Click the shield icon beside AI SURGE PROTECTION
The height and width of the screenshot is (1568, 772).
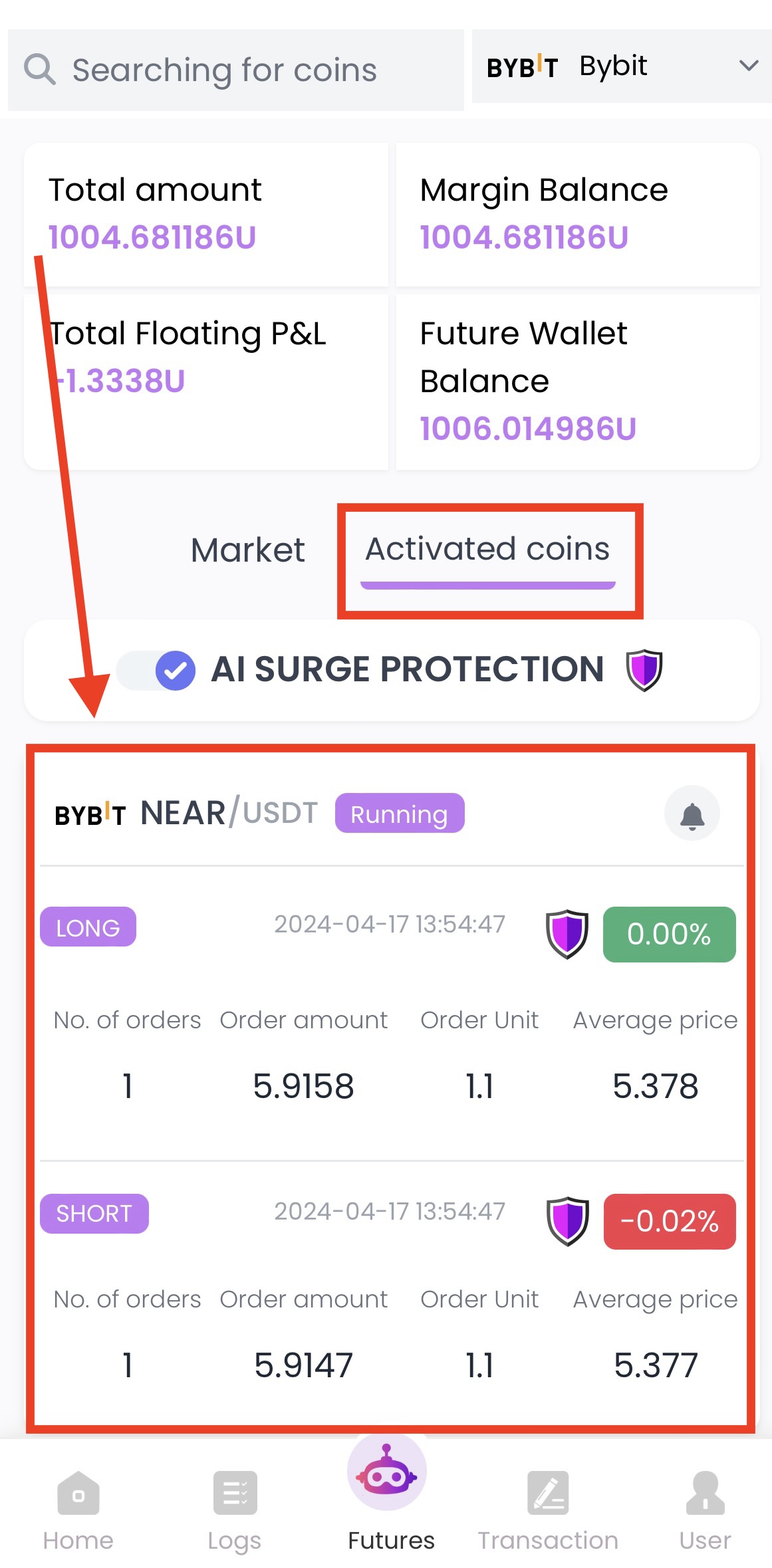644,670
